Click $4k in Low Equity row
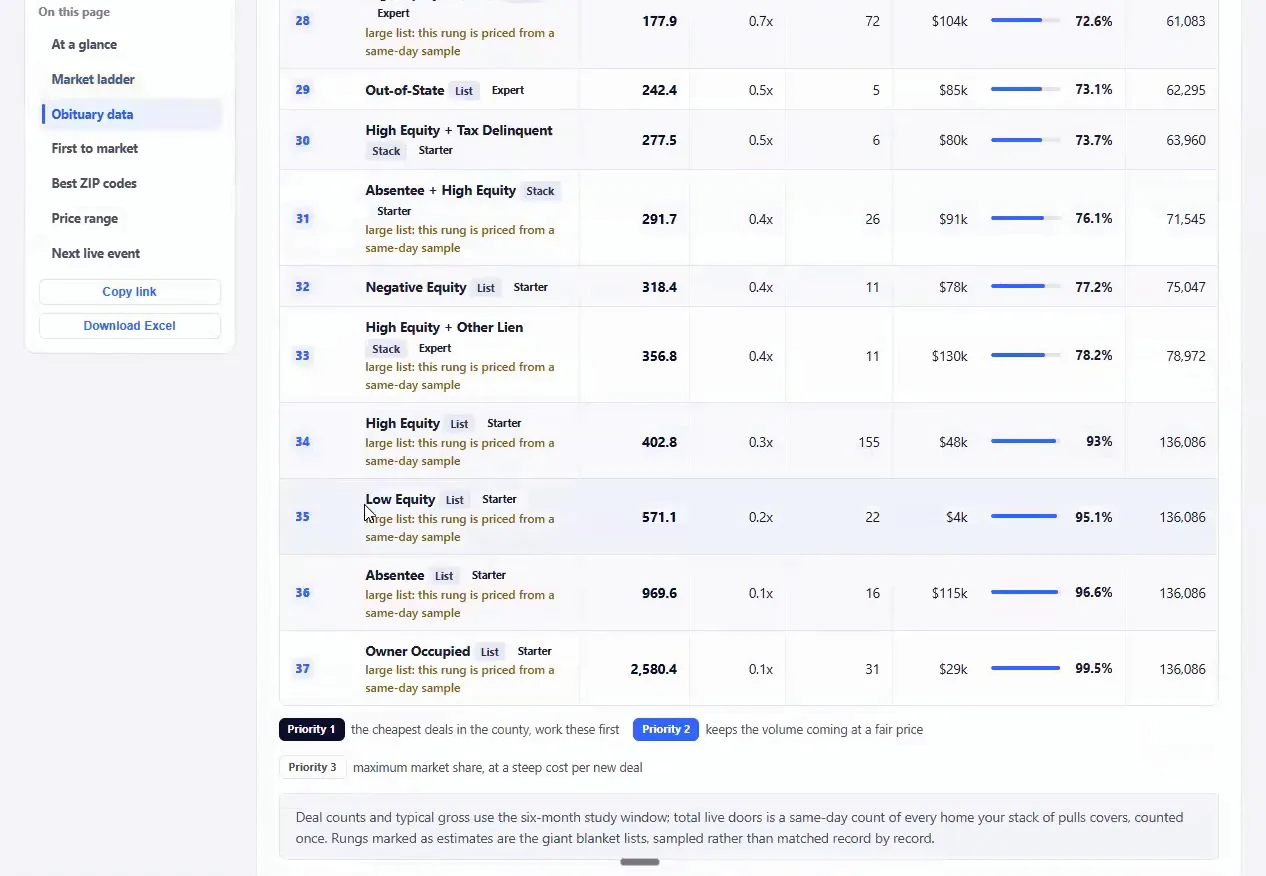Viewport: 1266px width, 876px height. (957, 518)
